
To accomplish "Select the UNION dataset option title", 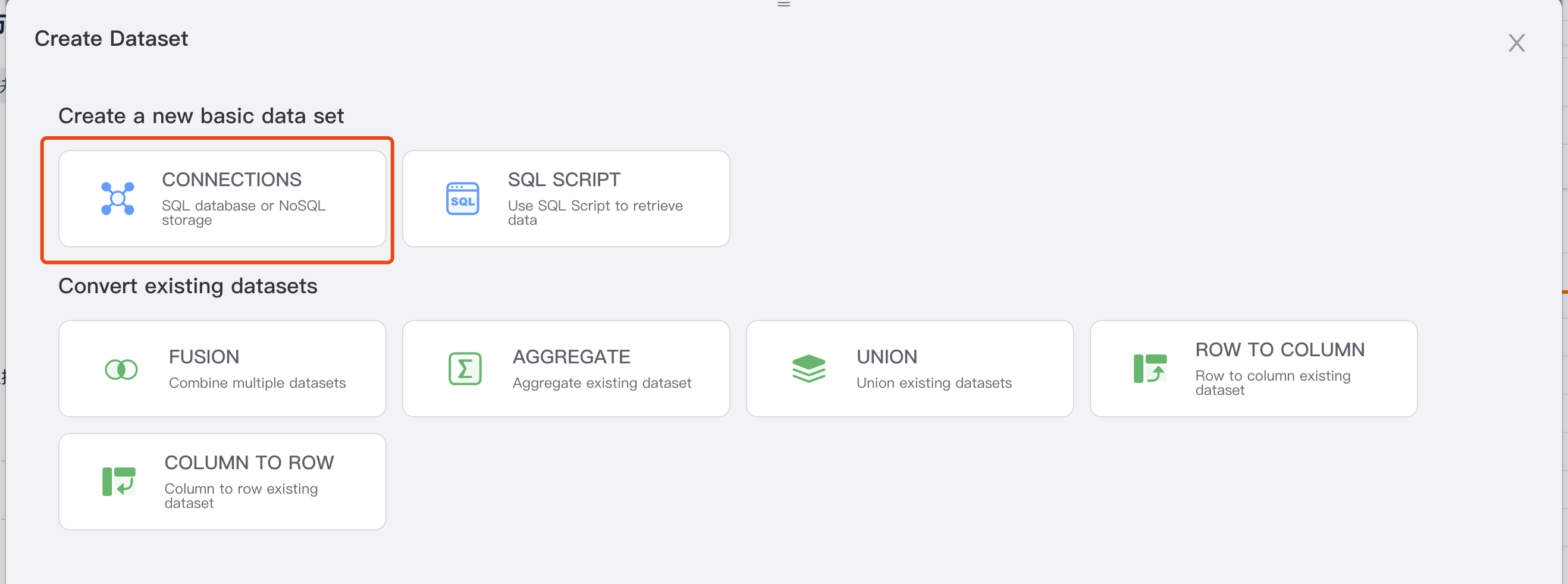I will coord(886,356).
